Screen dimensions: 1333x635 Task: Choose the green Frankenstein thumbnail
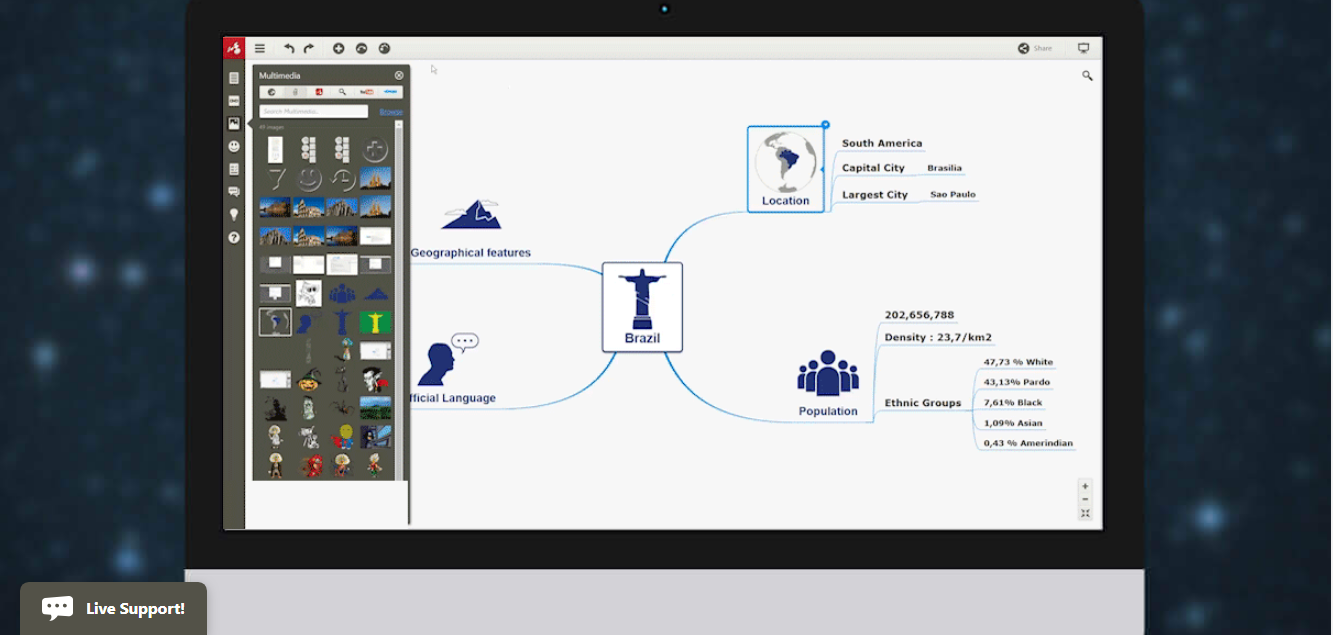(309, 408)
